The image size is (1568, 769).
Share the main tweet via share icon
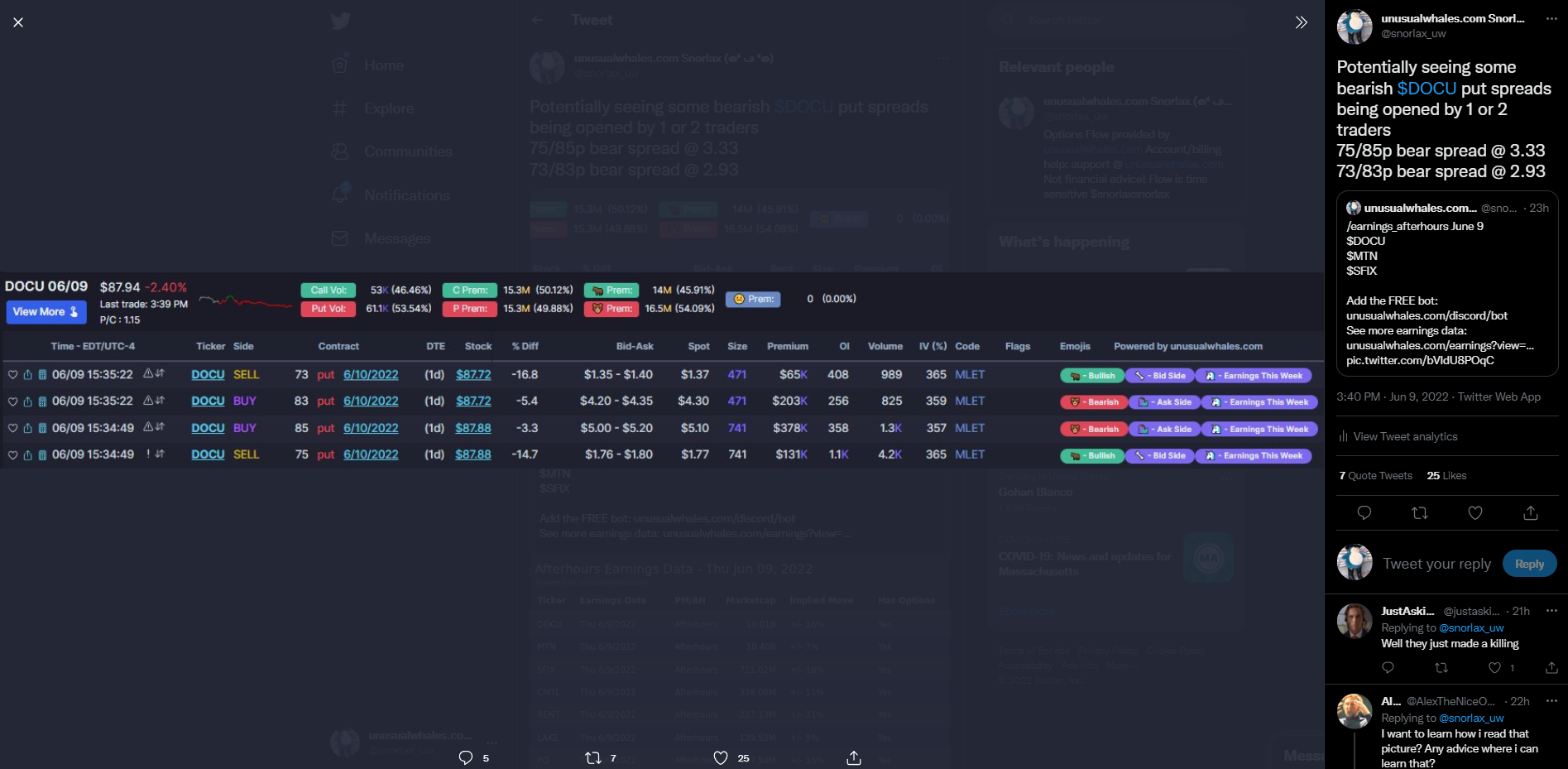[1530, 513]
